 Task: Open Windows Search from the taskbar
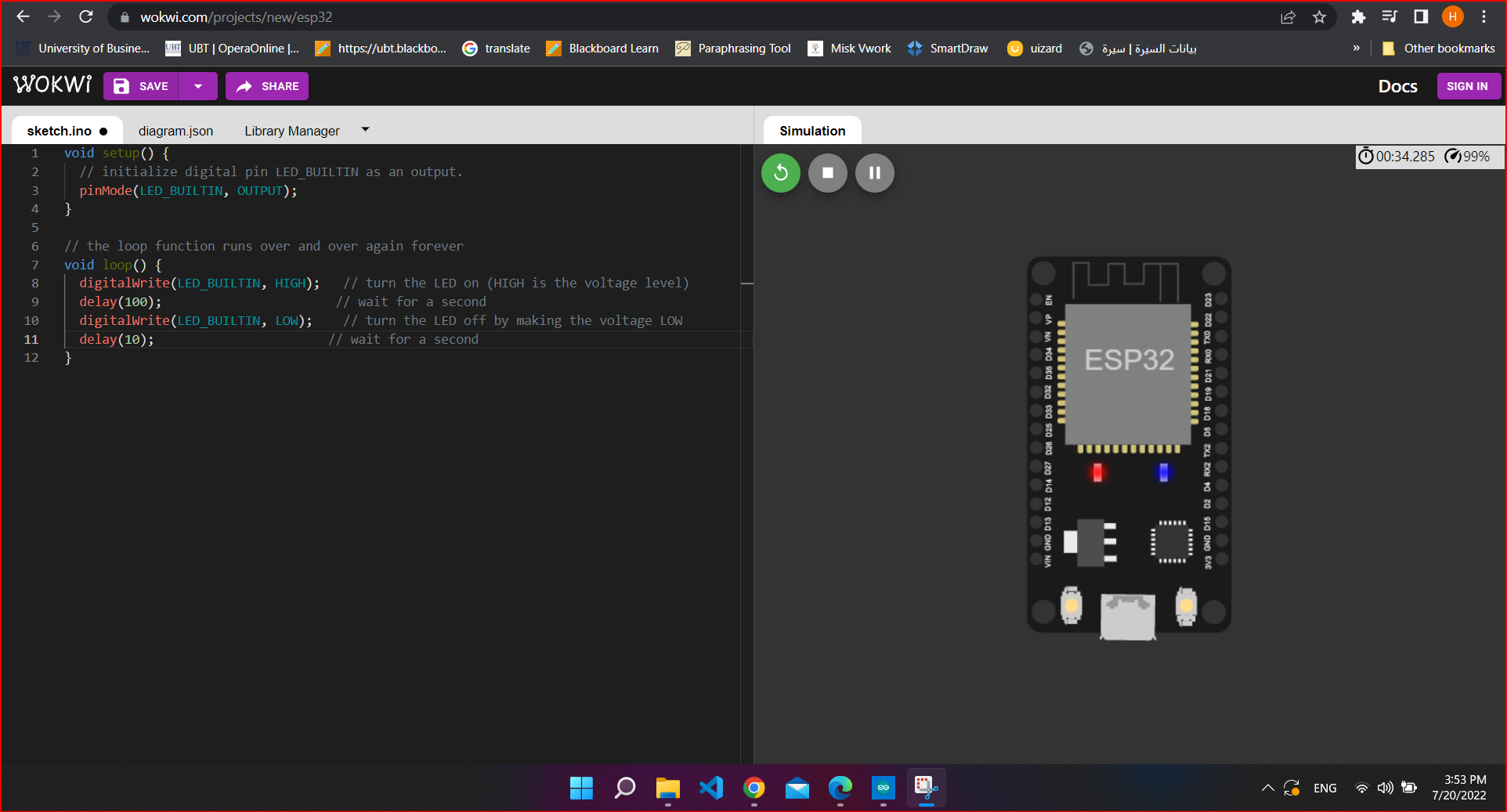[x=624, y=788]
